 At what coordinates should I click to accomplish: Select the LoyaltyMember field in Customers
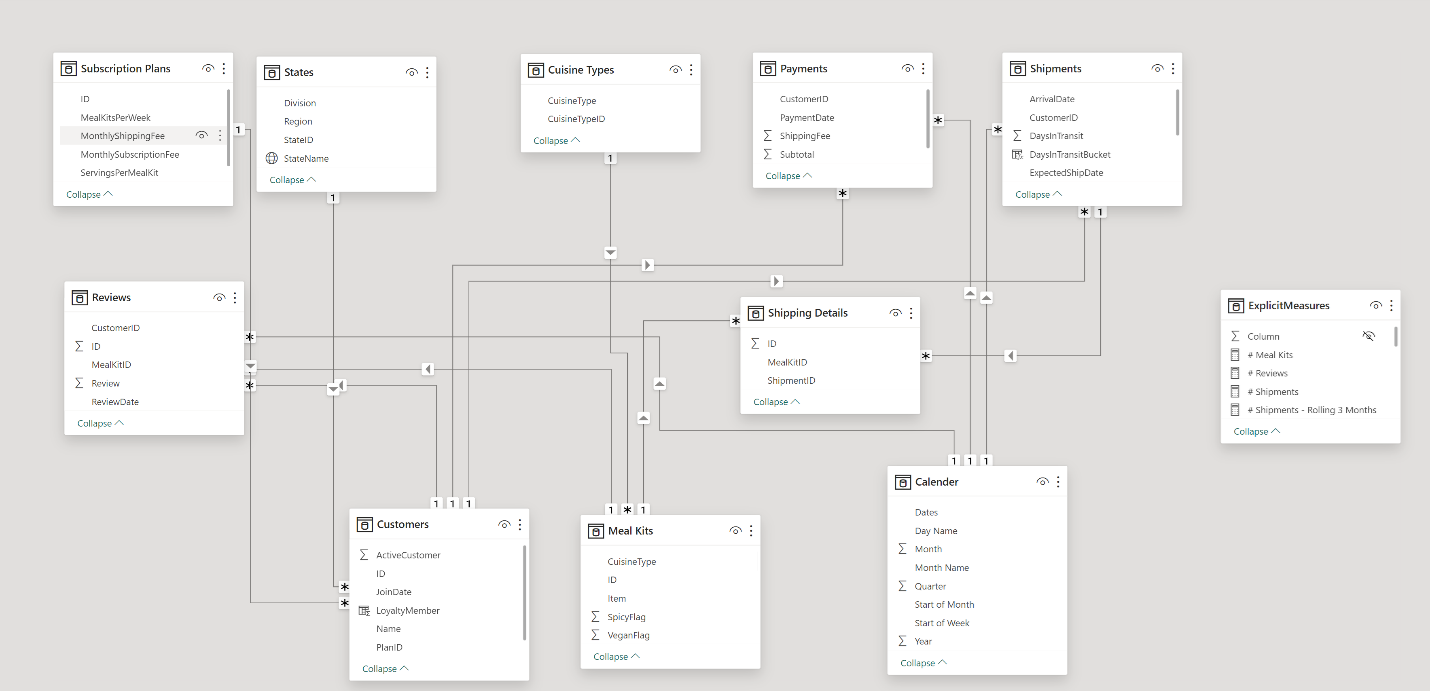coord(407,611)
